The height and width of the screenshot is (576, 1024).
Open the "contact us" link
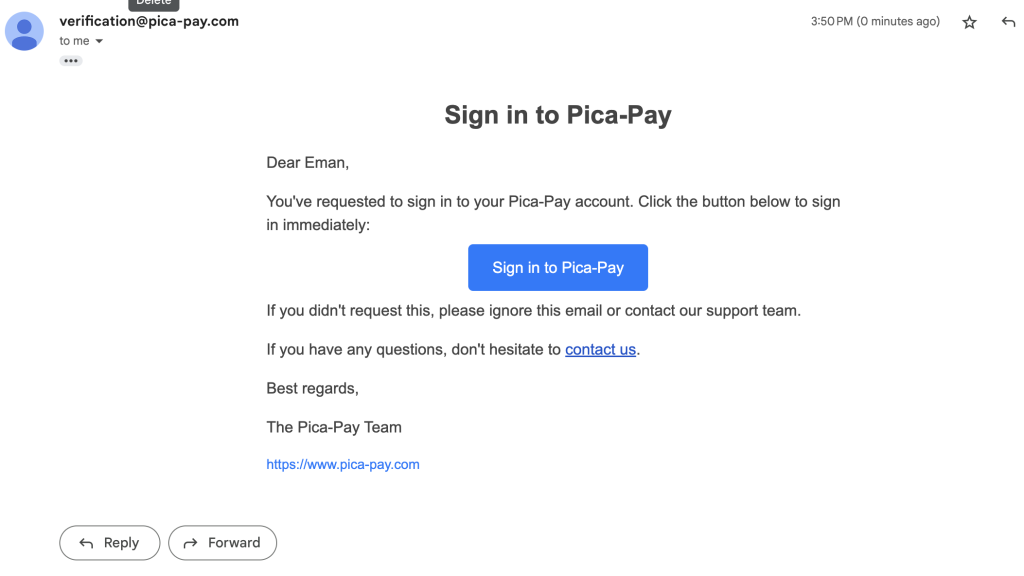click(600, 349)
